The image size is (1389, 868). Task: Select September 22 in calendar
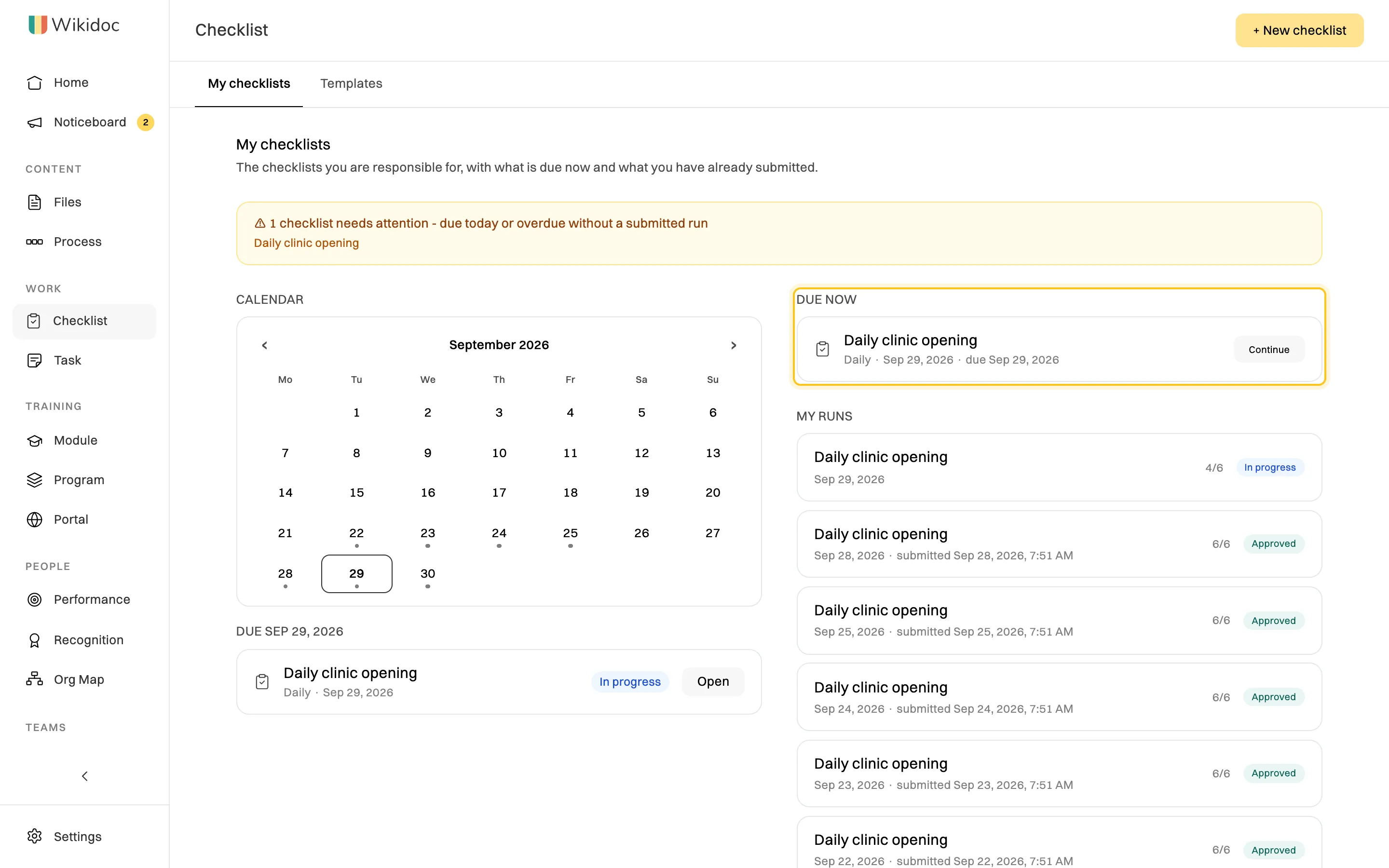tap(356, 533)
